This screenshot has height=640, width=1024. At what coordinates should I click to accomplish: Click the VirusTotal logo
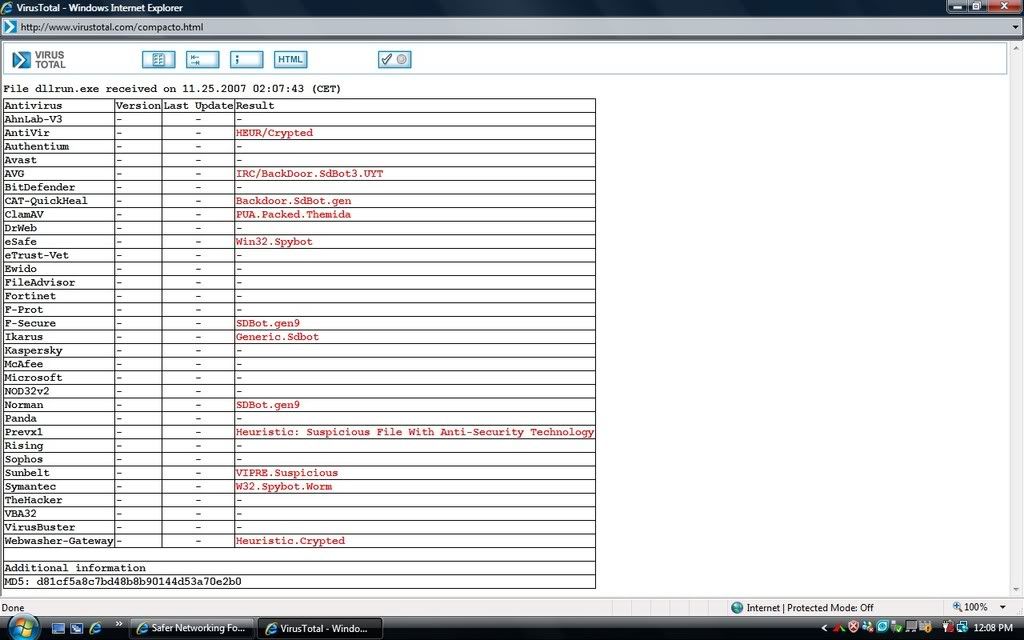(x=39, y=59)
